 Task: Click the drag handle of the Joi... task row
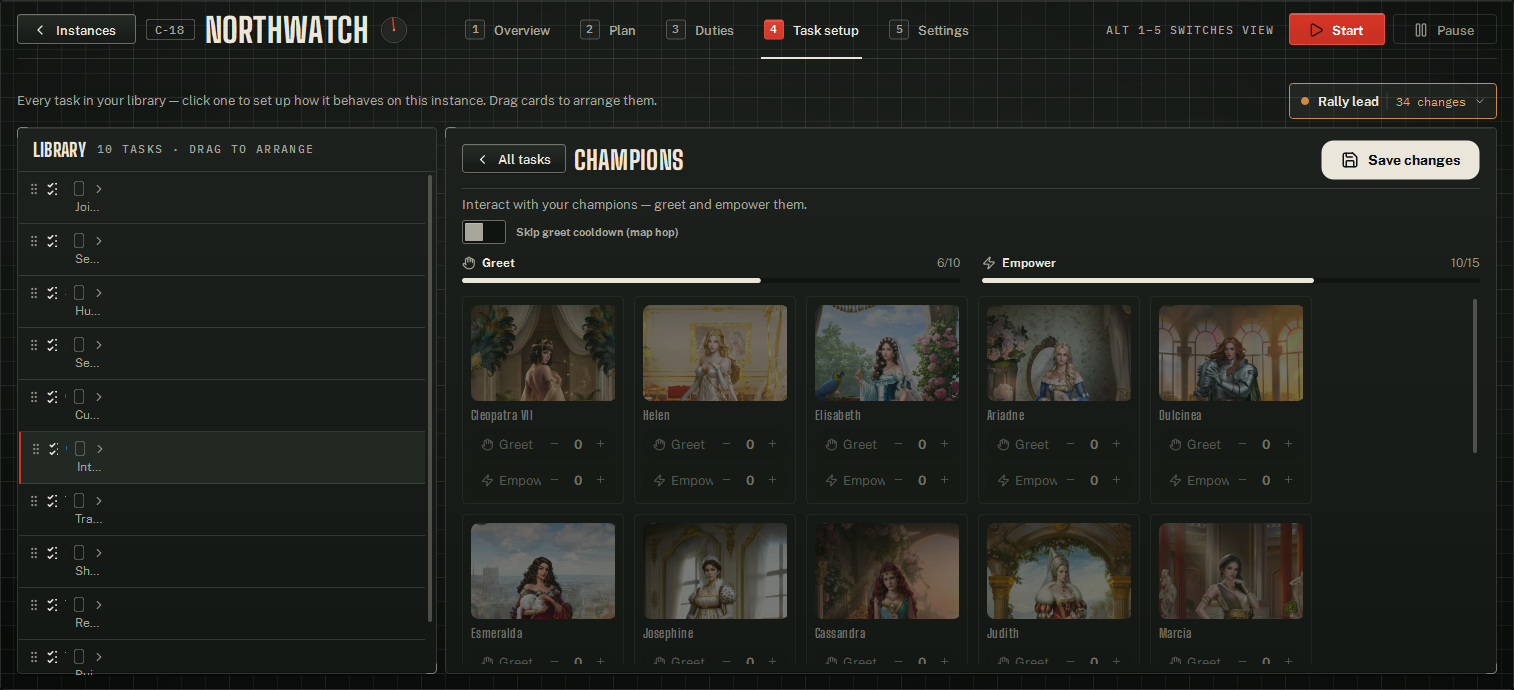click(x=34, y=189)
